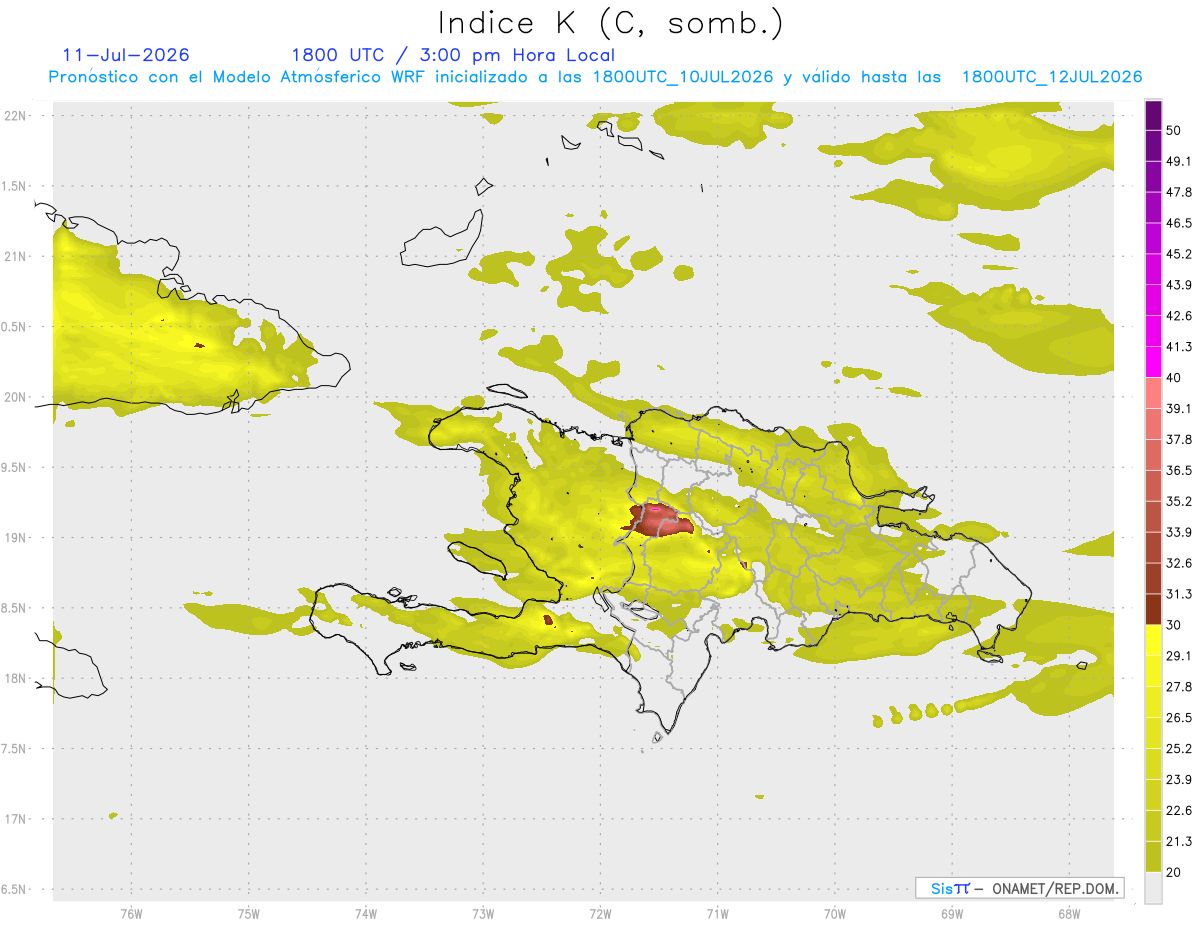The image size is (1200, 927).
Task: Click the colorbar label '46.5'
Action: (x=1179, y=223)
